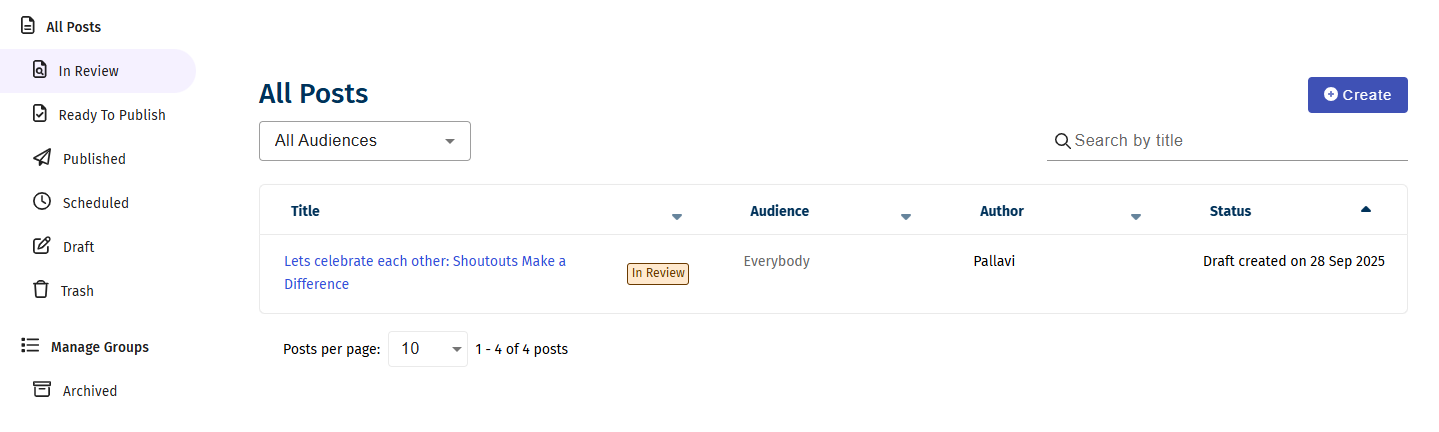Click the All Posts document icon
This screenshot has height=432, width=1439.
click(28, 26)
